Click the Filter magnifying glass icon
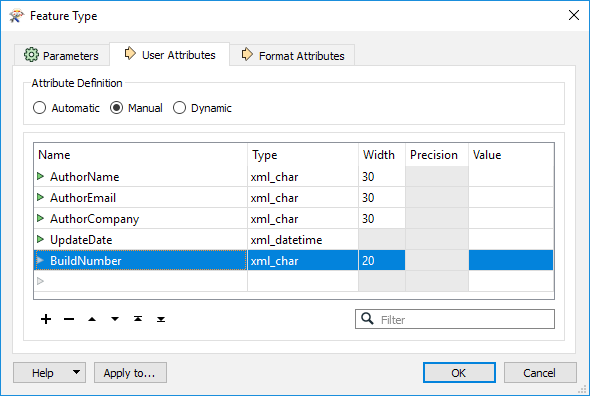Image resolution: width=590 pixels, height=396 pixels. click(x=367, y=318)
